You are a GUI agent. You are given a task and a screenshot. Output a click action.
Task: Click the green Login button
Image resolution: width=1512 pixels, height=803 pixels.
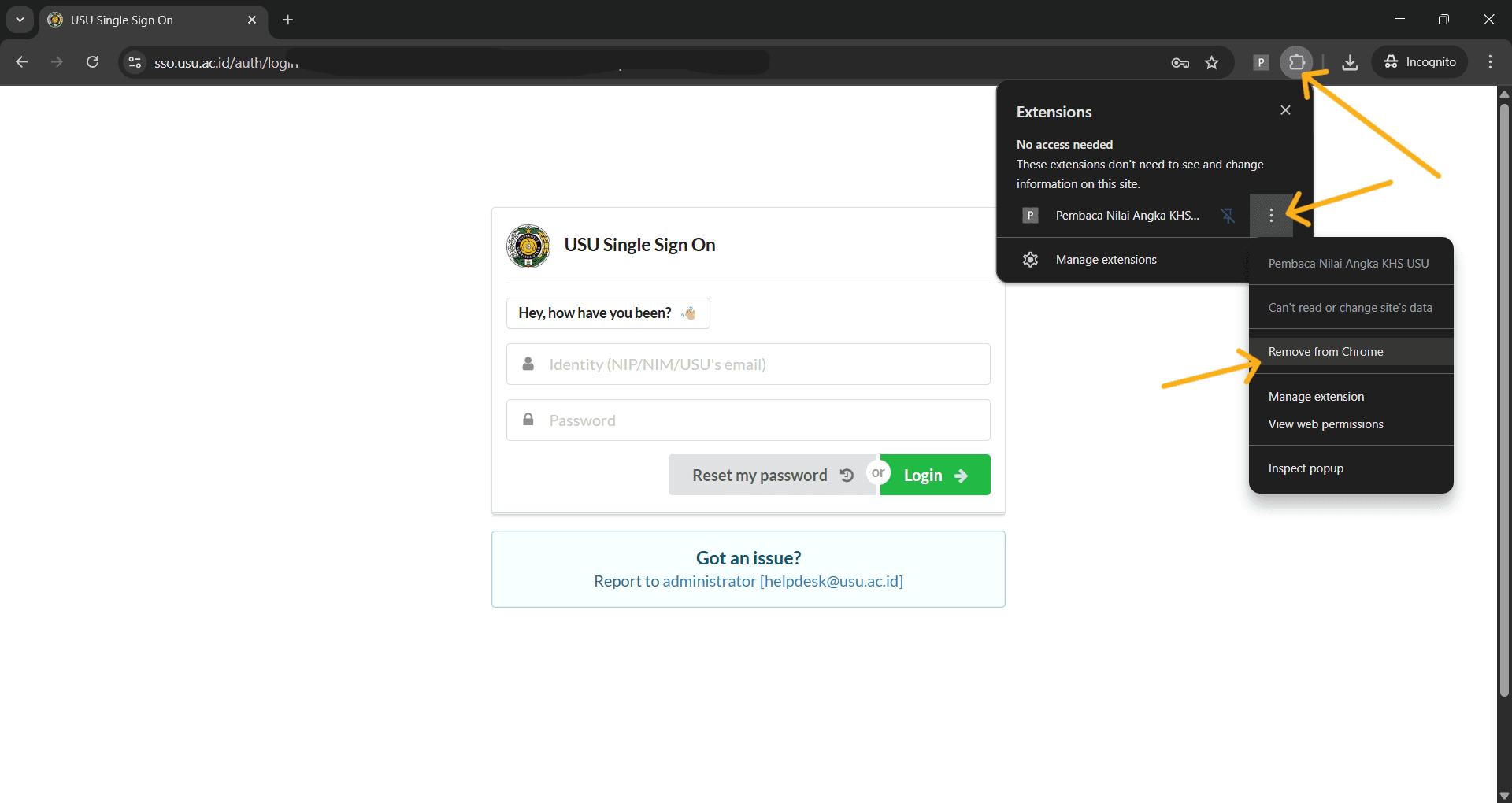coord(936,475)
